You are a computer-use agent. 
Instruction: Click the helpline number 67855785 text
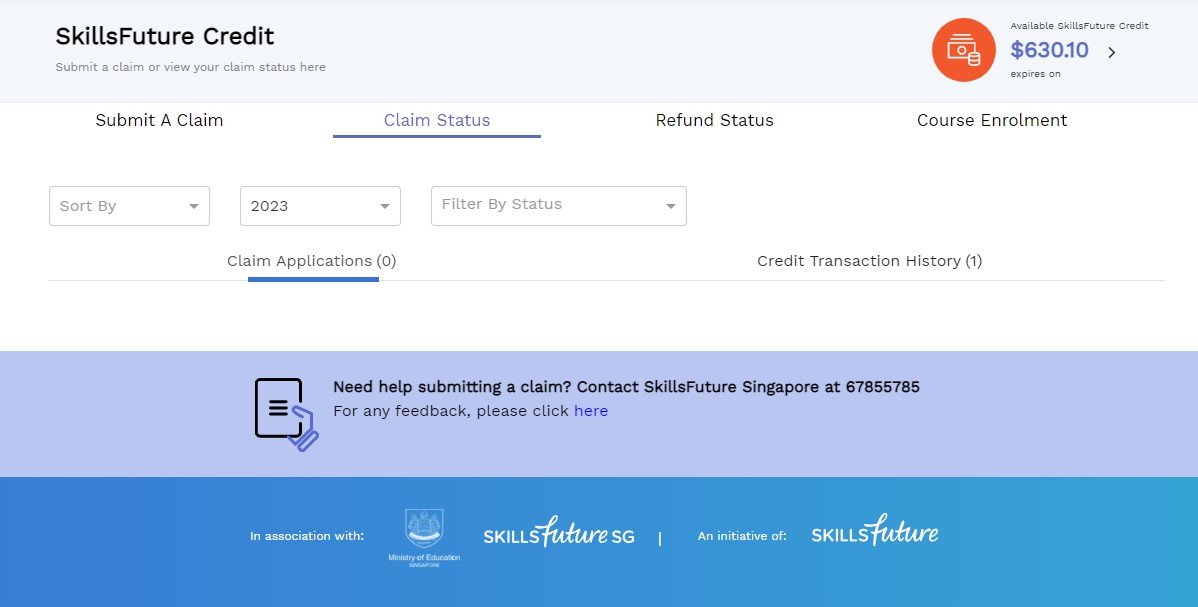point(882,387)
